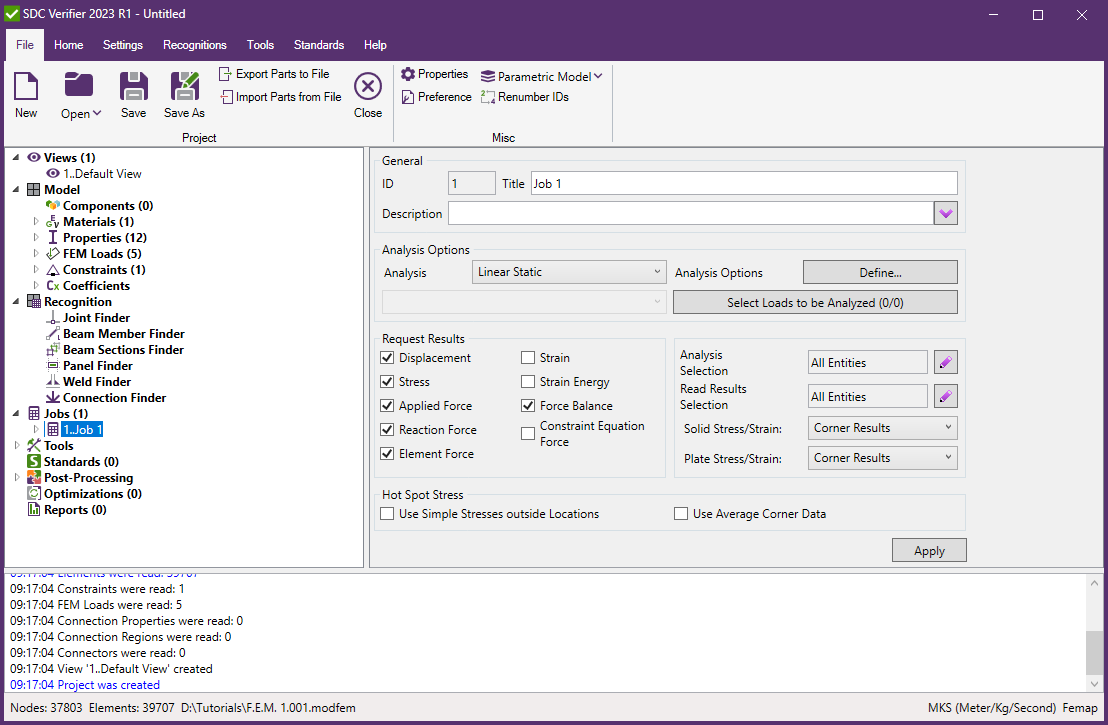Check Use Average Corner Data
This screenshot has width=1108, height=725.
pos(681,513)
